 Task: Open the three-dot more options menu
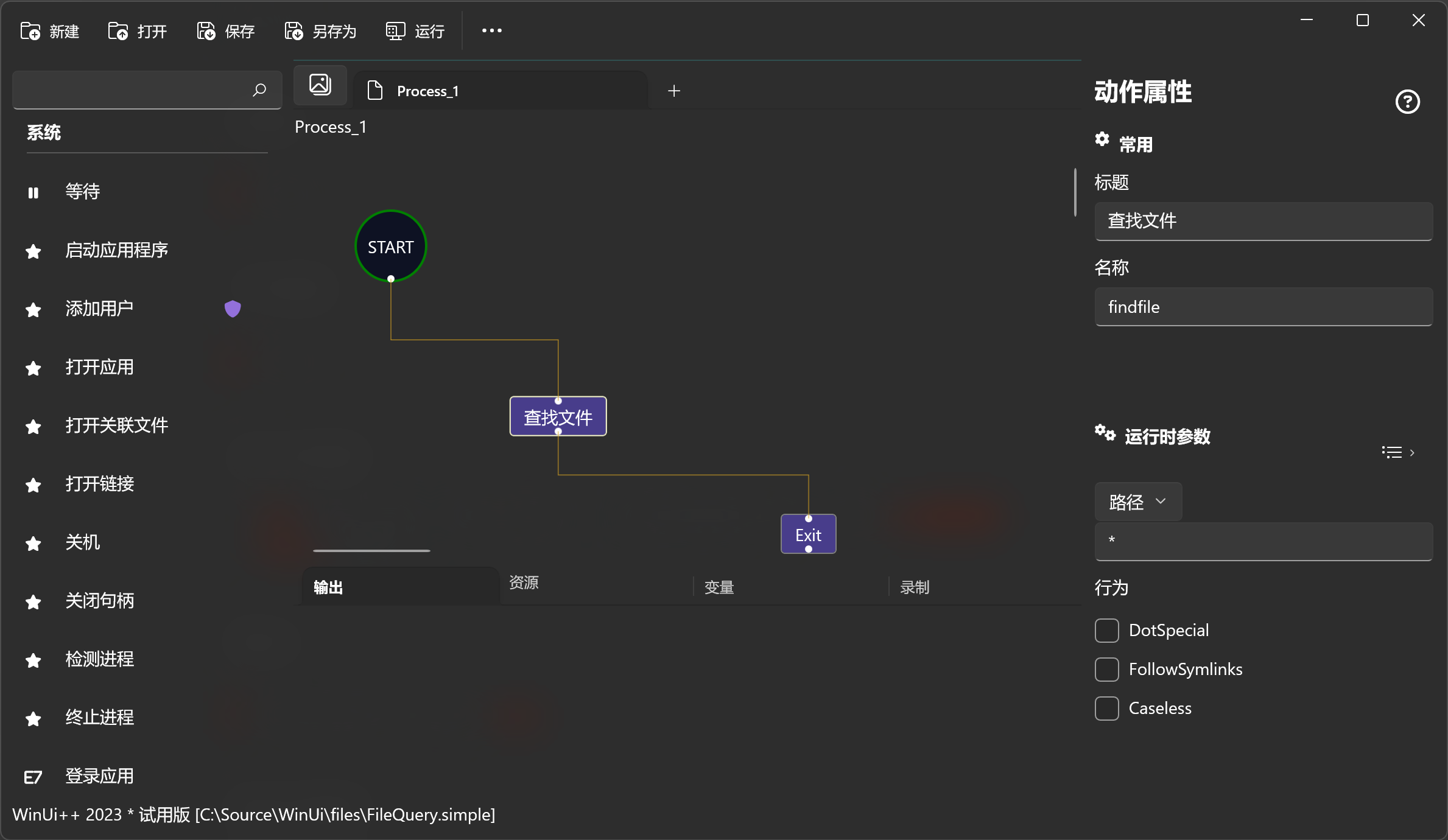click(491, 30)
